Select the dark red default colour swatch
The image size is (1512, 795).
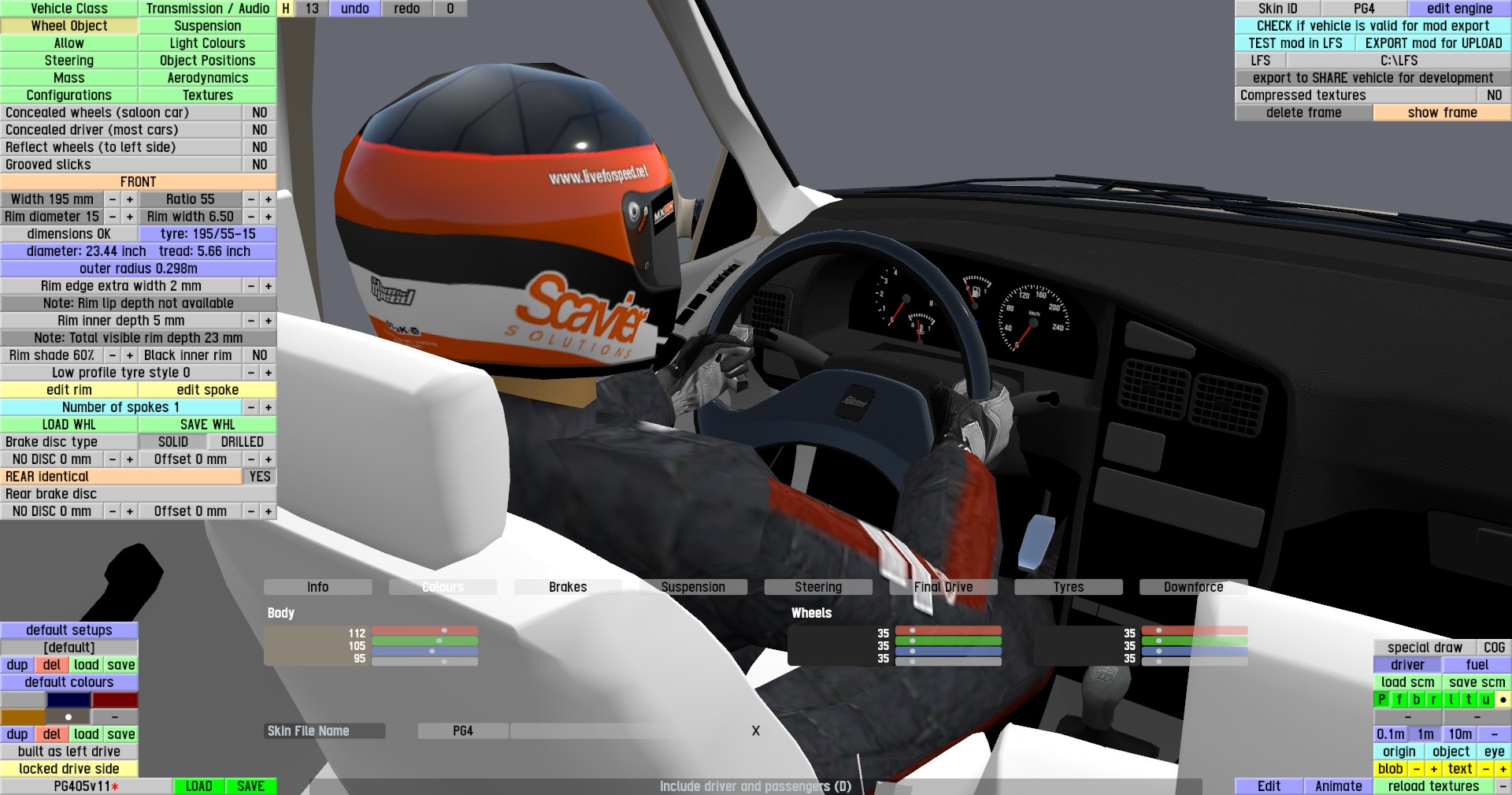(115, 700)
